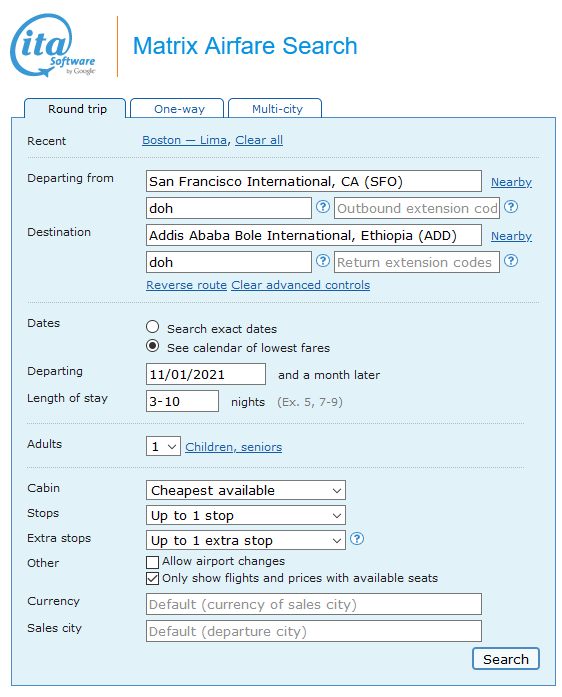
Task: Select See calendar of lowest fares
Action: [153, 346]
